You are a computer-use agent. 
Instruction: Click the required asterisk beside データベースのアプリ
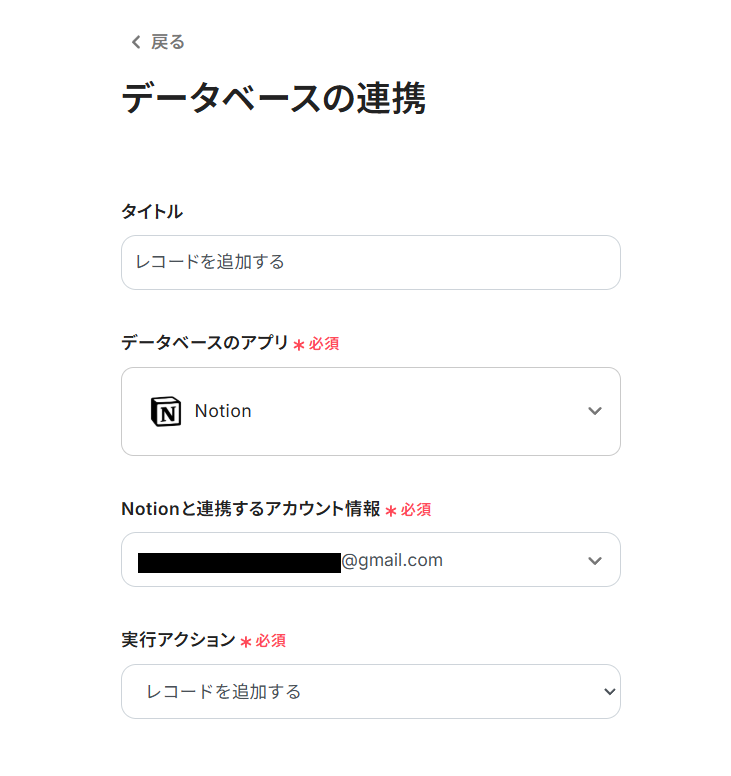[298, 344]
